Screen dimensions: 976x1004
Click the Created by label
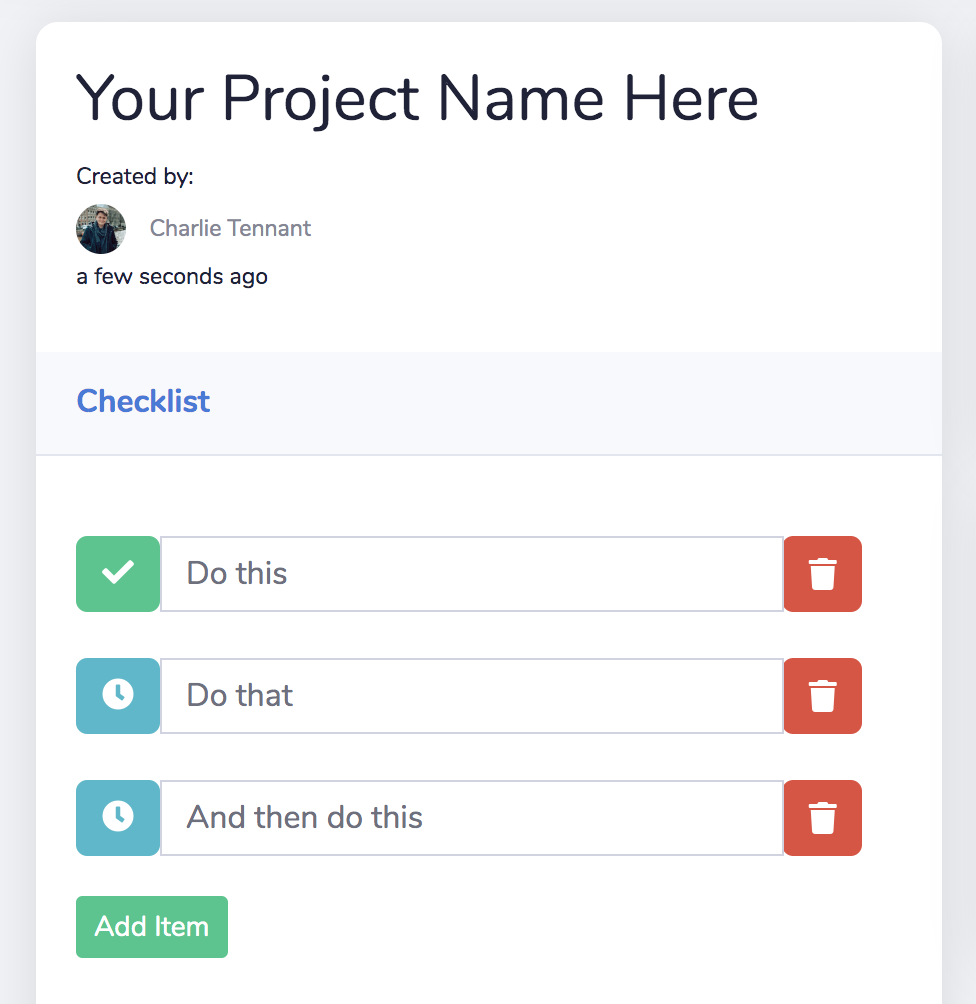click(x=135, y=176)
